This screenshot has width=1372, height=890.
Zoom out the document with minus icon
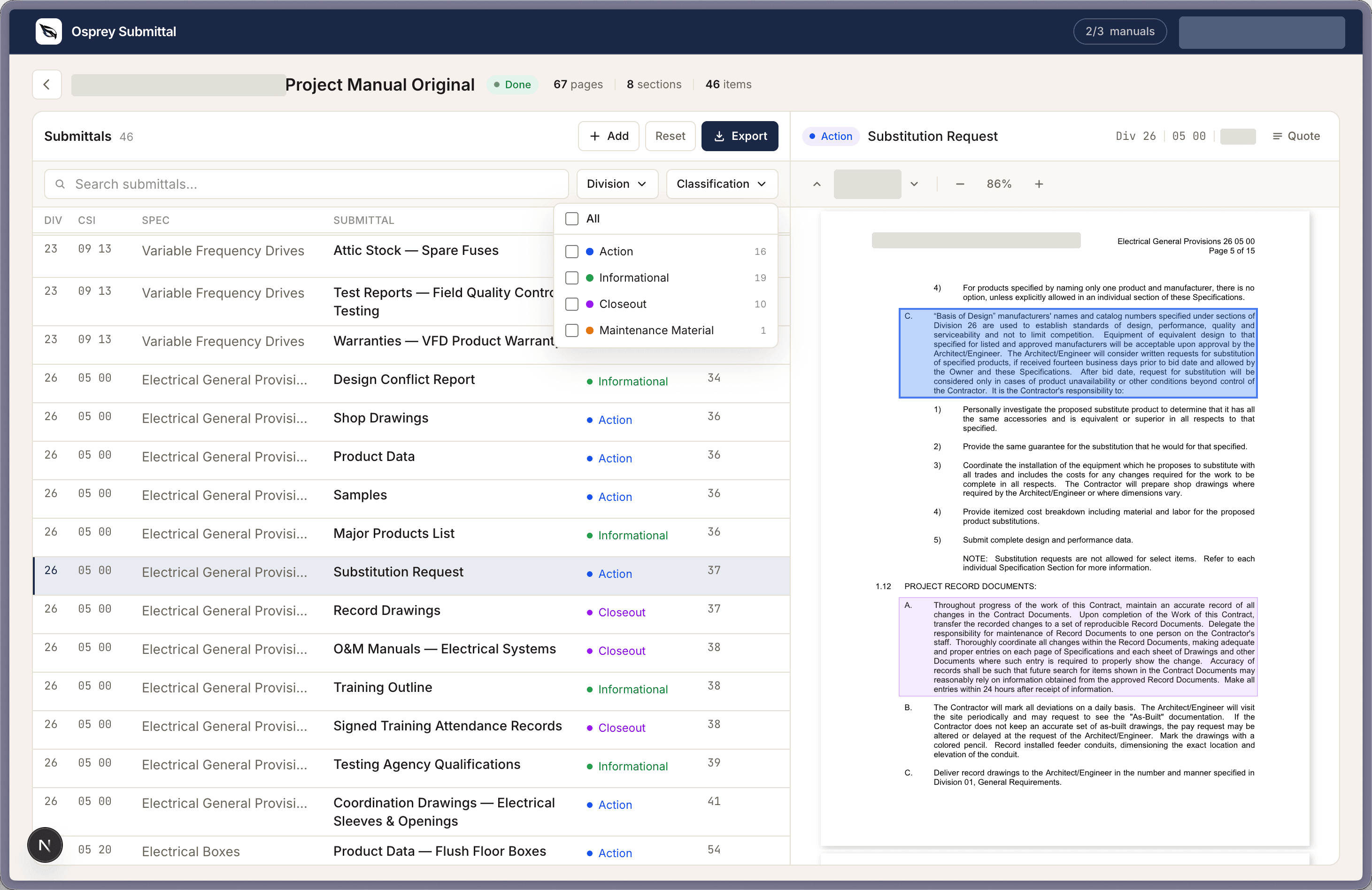coord(960,184)
